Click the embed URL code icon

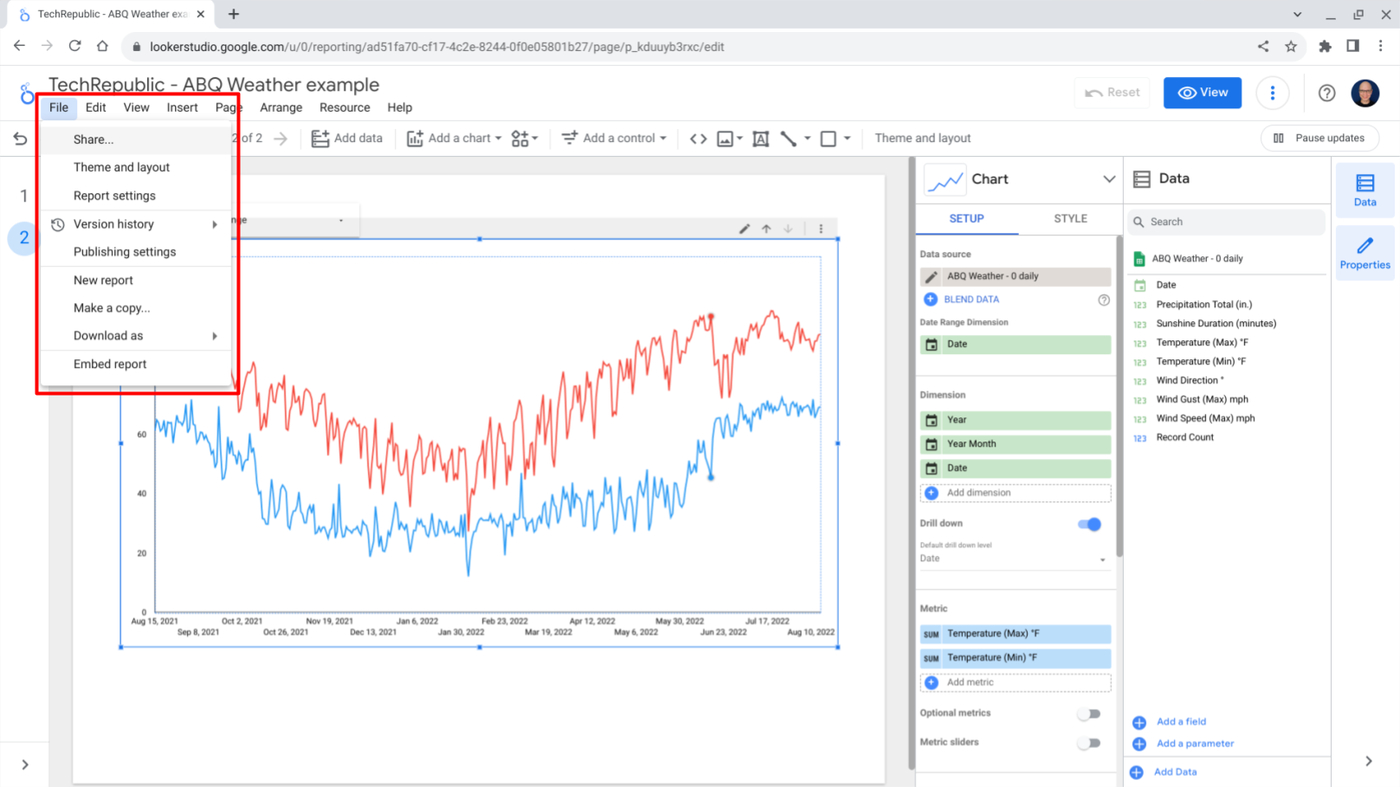click(698, 139)
